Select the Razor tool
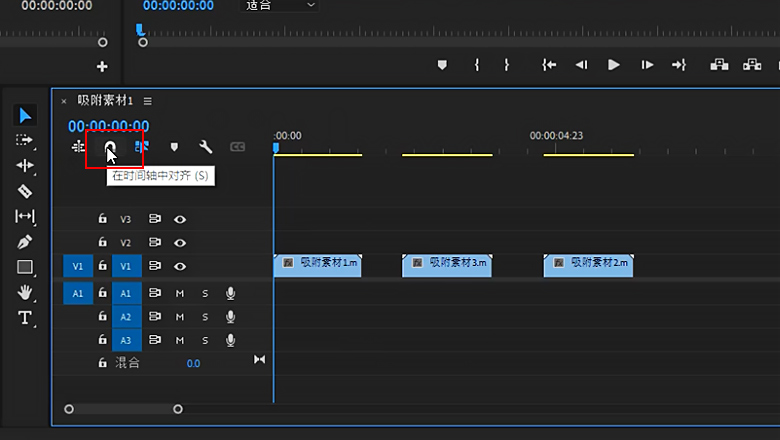780x440 pixels. pos(25,191)
